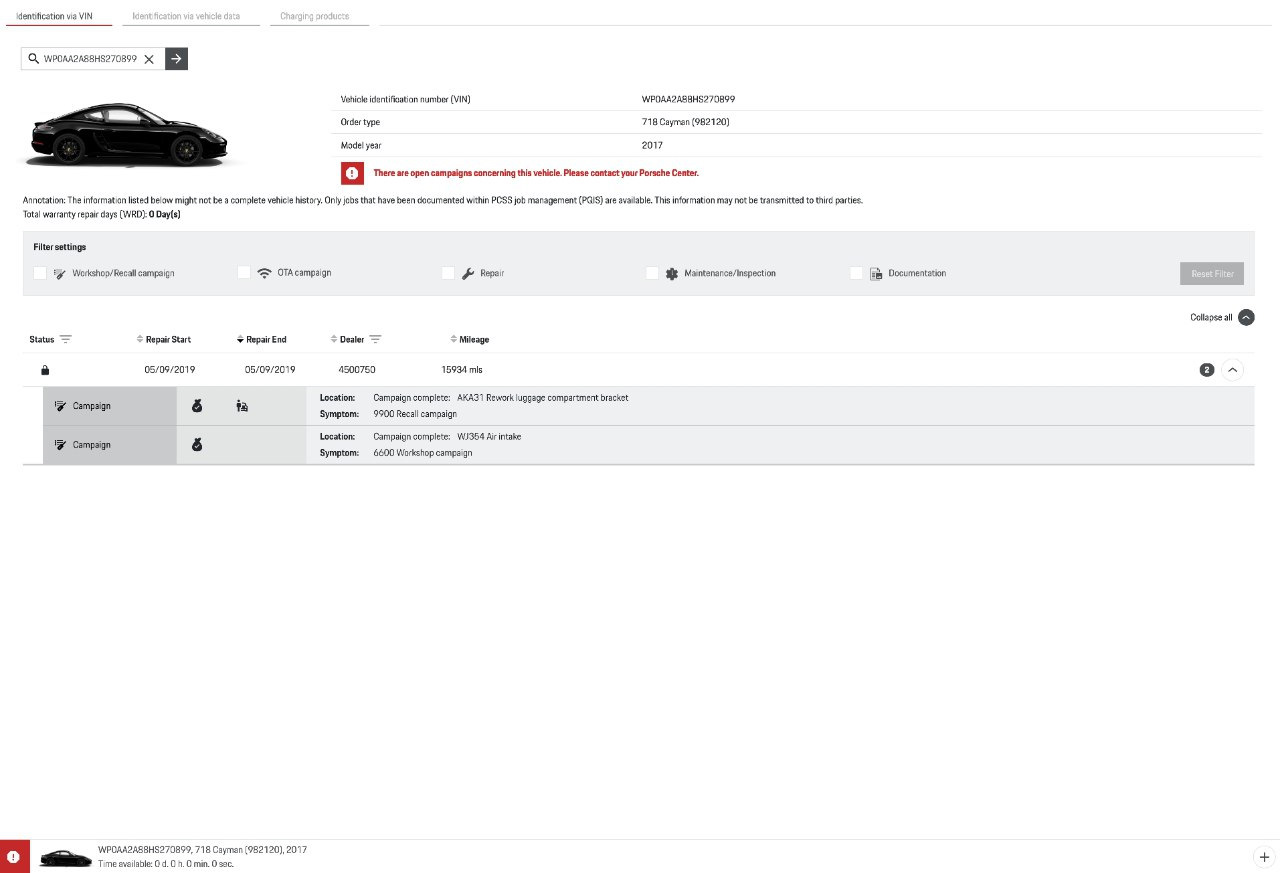The image size is (1280, 873).
Task: Click the Reset Filter button
Action: point(1212,274)
